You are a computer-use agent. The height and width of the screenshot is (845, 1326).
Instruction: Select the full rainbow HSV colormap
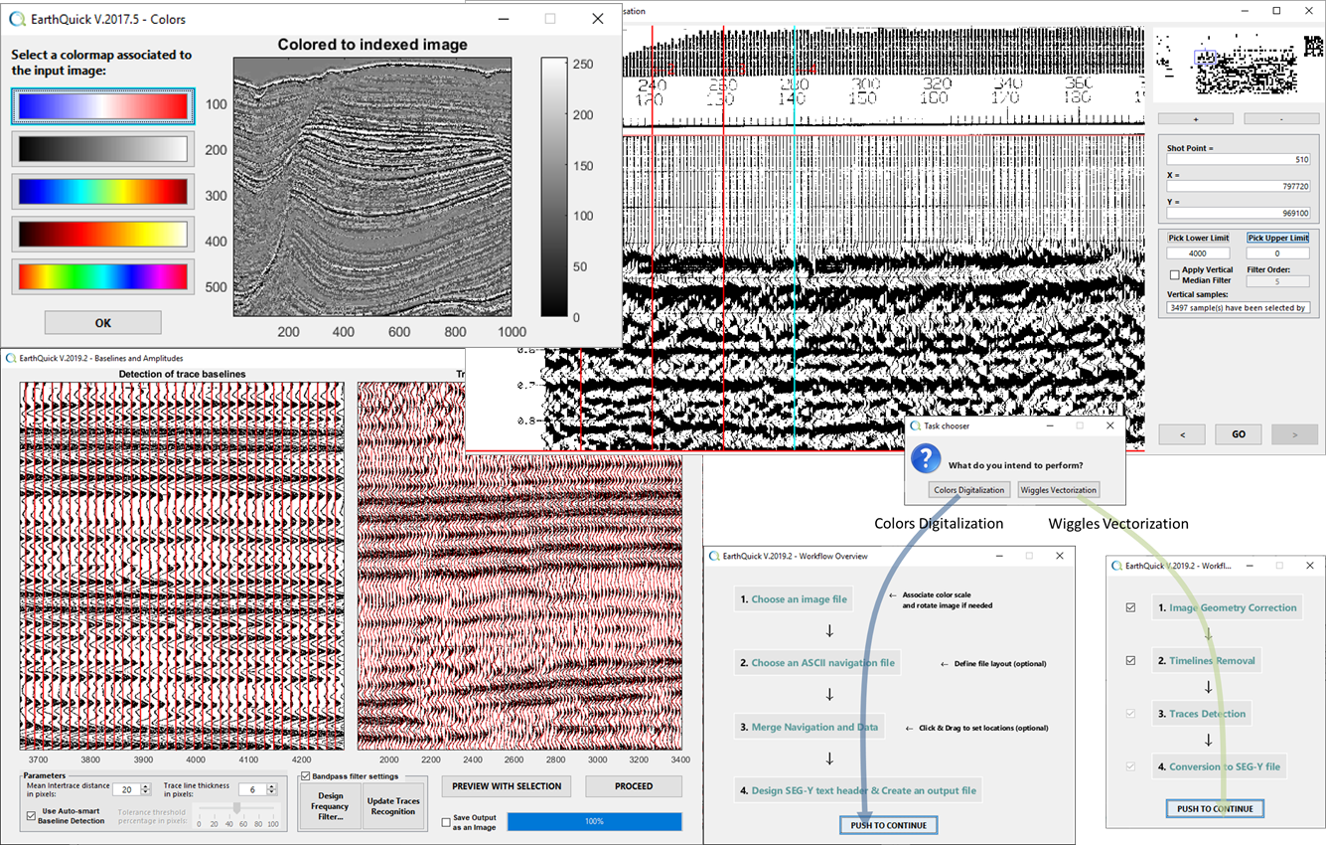pyautogui.click(x=103, y=276)
